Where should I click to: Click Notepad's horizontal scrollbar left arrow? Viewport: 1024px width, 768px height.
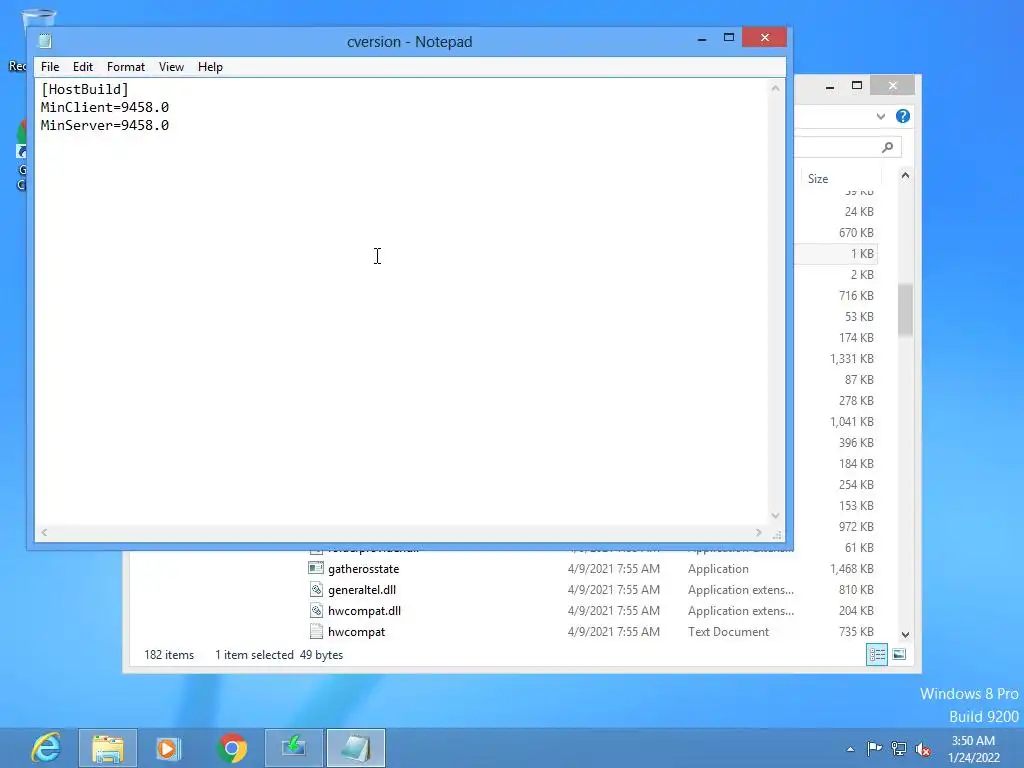point(44,532)
